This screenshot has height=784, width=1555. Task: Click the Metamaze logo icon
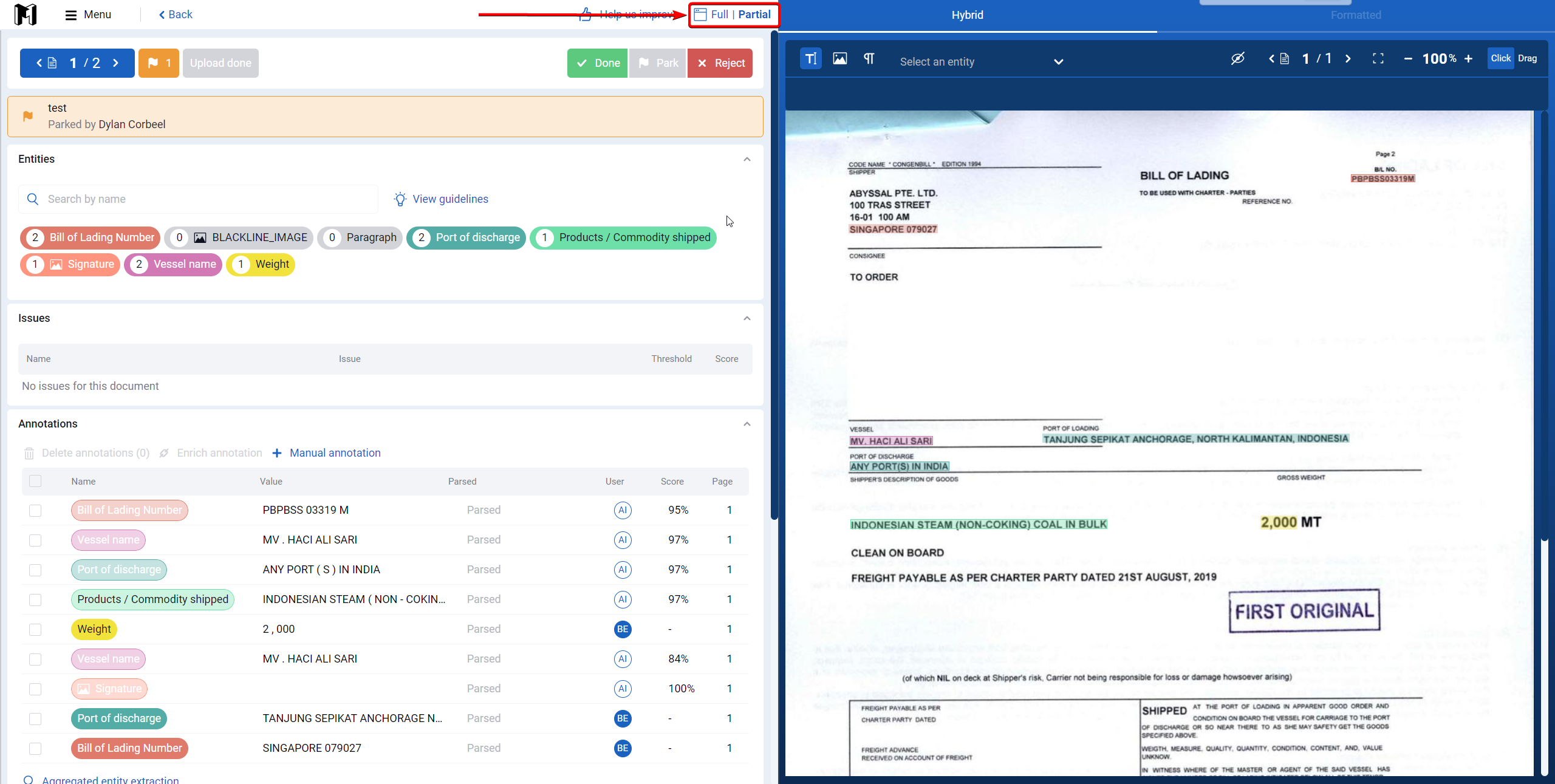click(26, 14)
